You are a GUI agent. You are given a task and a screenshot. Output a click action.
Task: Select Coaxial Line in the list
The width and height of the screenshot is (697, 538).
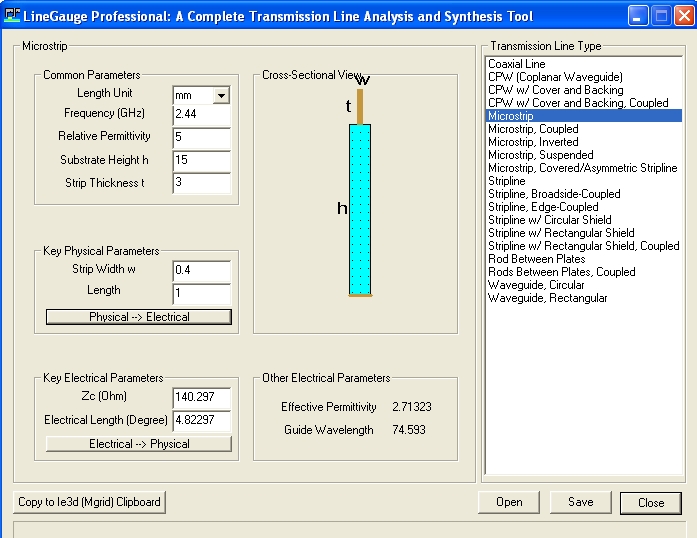pyautogui.click(x=584, y=64)
